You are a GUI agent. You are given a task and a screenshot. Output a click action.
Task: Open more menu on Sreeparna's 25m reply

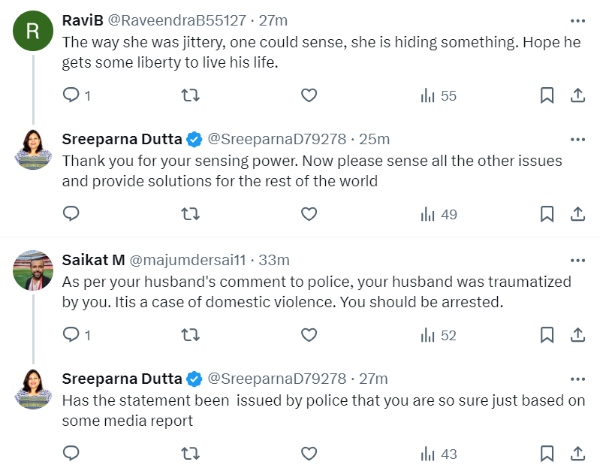coord(577,138)
